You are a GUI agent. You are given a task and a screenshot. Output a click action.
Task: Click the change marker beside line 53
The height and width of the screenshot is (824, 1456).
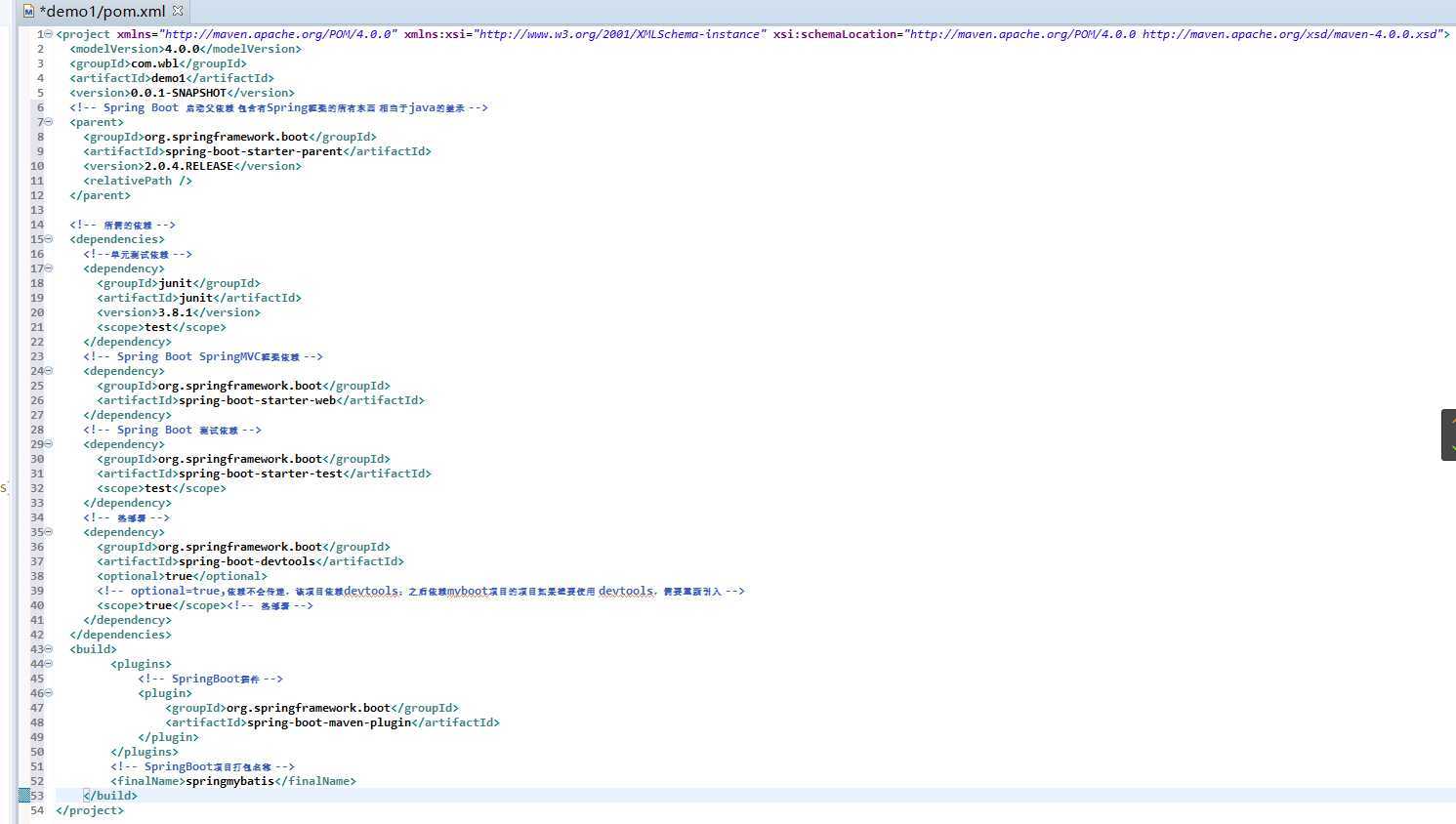[x=24, y=796]
